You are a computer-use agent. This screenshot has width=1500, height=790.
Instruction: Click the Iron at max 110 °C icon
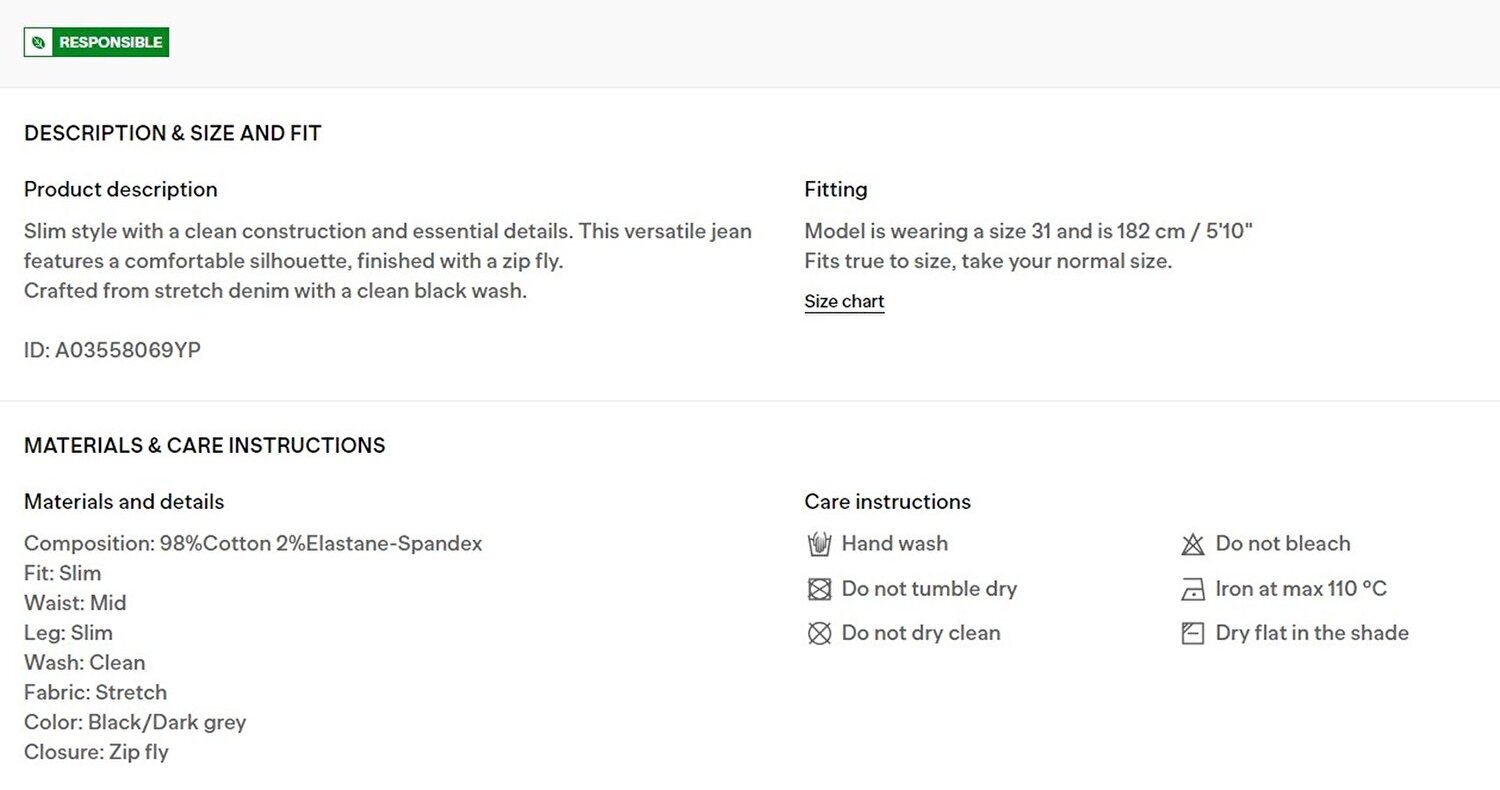click(x=1193, y=589)
